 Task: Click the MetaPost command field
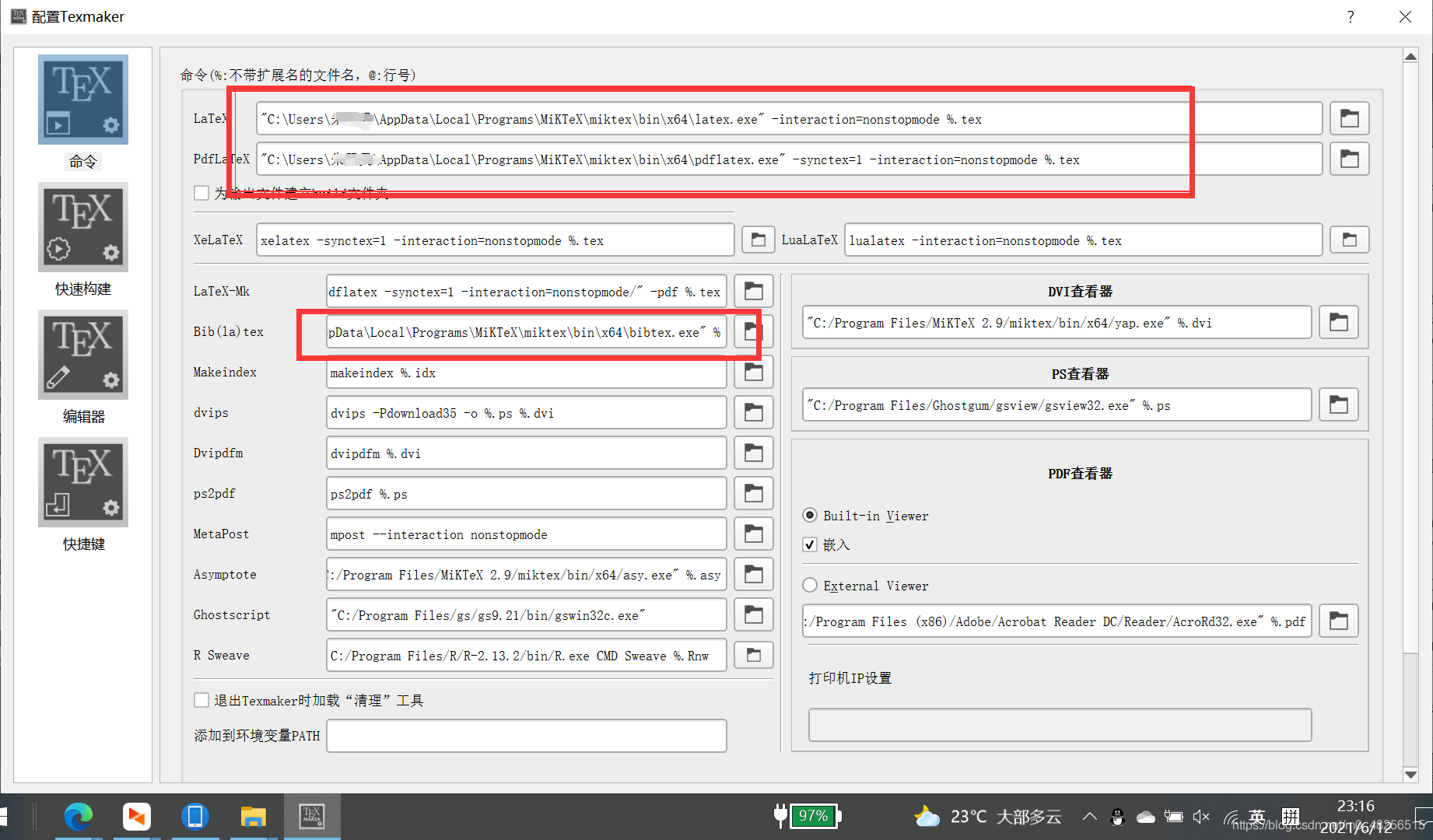coord(526,534)
